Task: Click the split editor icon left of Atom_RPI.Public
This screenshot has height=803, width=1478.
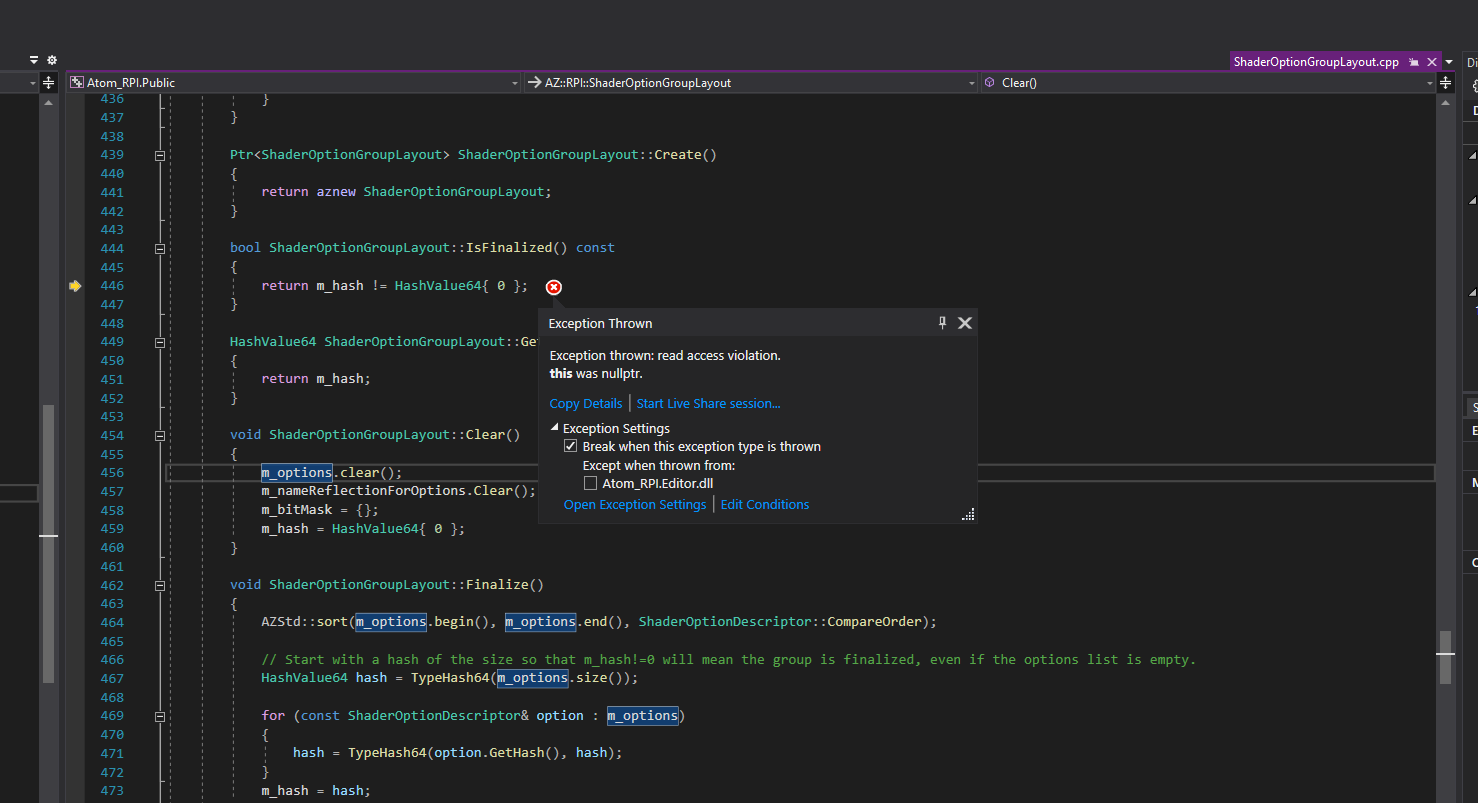Action: point(47,82)
